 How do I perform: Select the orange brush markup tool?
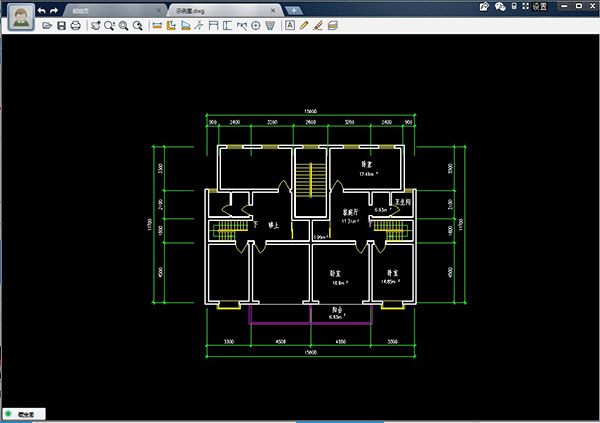(x=318, y=26)
